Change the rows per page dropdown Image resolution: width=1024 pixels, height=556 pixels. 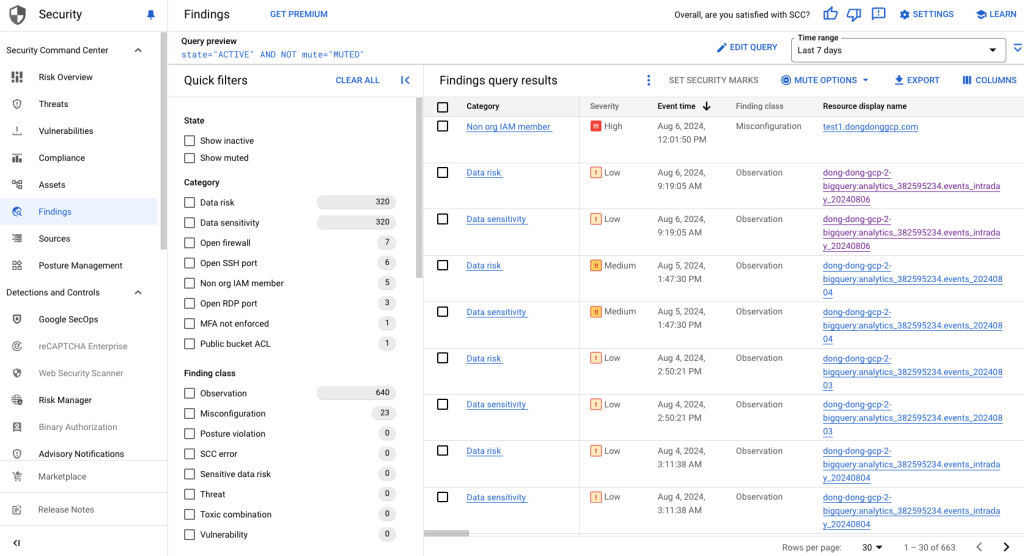[x=872, y=548]
